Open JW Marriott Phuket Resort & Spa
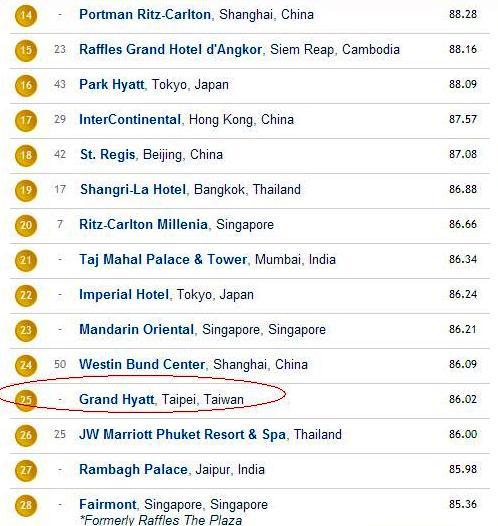 (182, 434)
